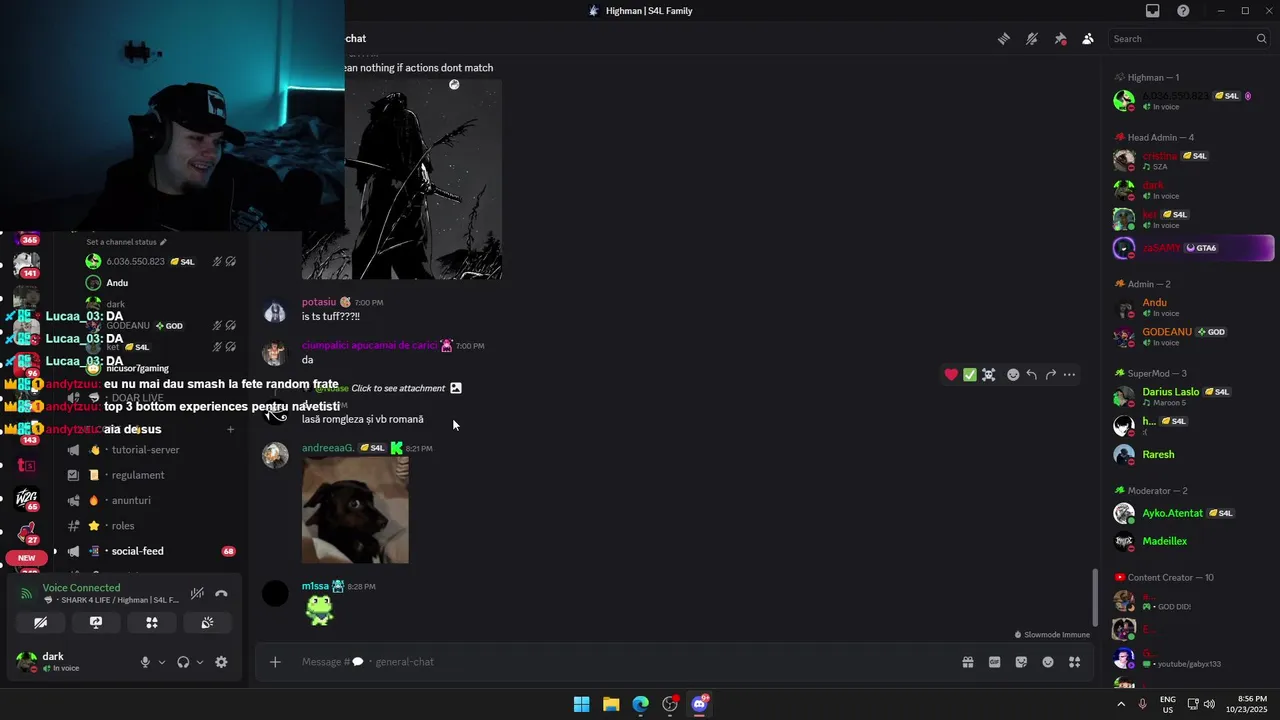Open Windows Start menu
Screen dimensions: 1280x720
[x=581, y=704]
